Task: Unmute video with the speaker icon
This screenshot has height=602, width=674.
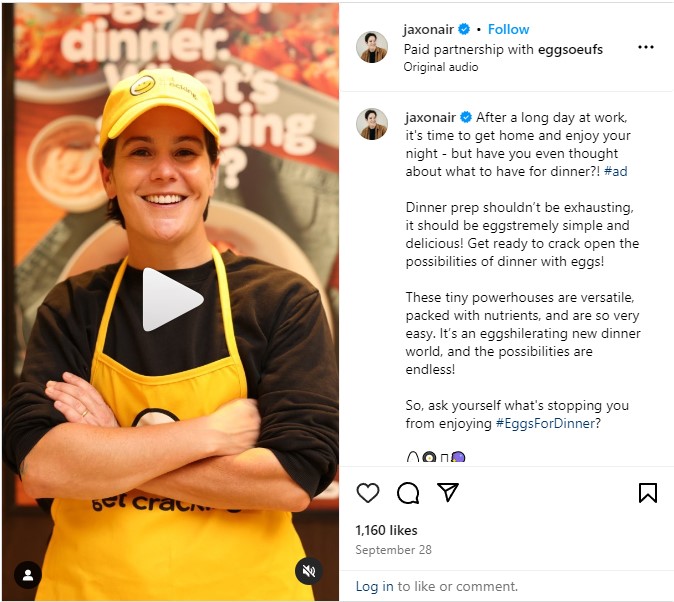Action: tap(309, 571)
